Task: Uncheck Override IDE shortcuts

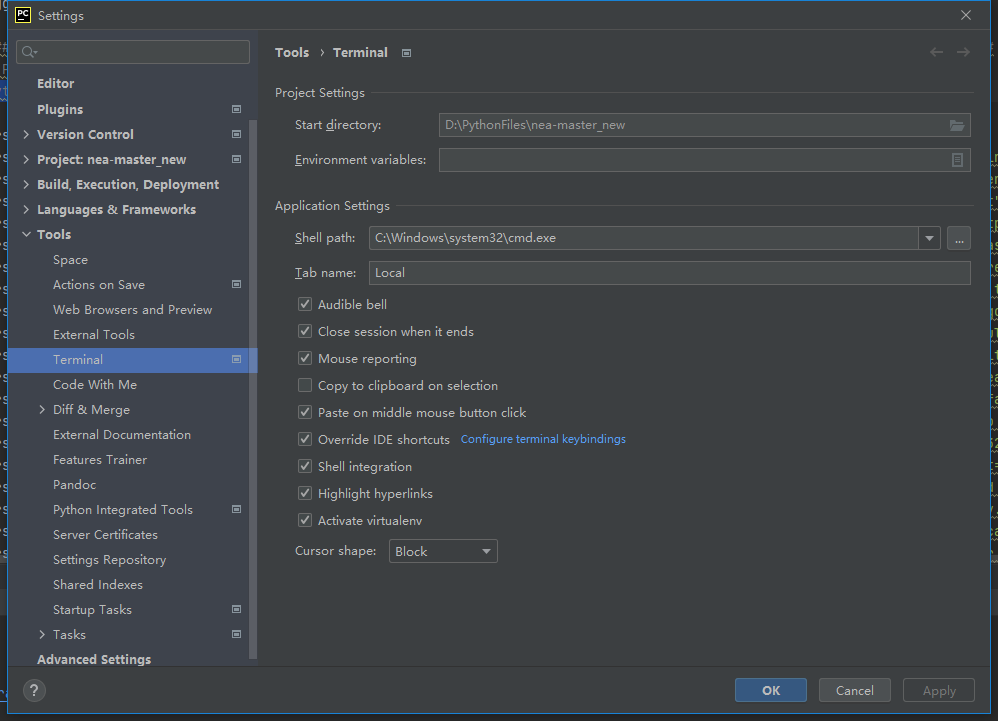Action: [305, 439]
